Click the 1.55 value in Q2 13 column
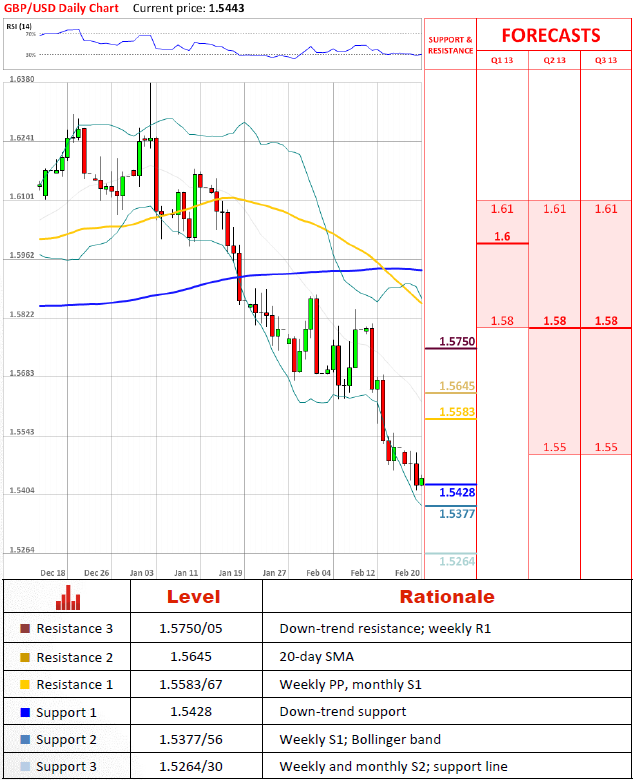 click(x=554, y=447)
